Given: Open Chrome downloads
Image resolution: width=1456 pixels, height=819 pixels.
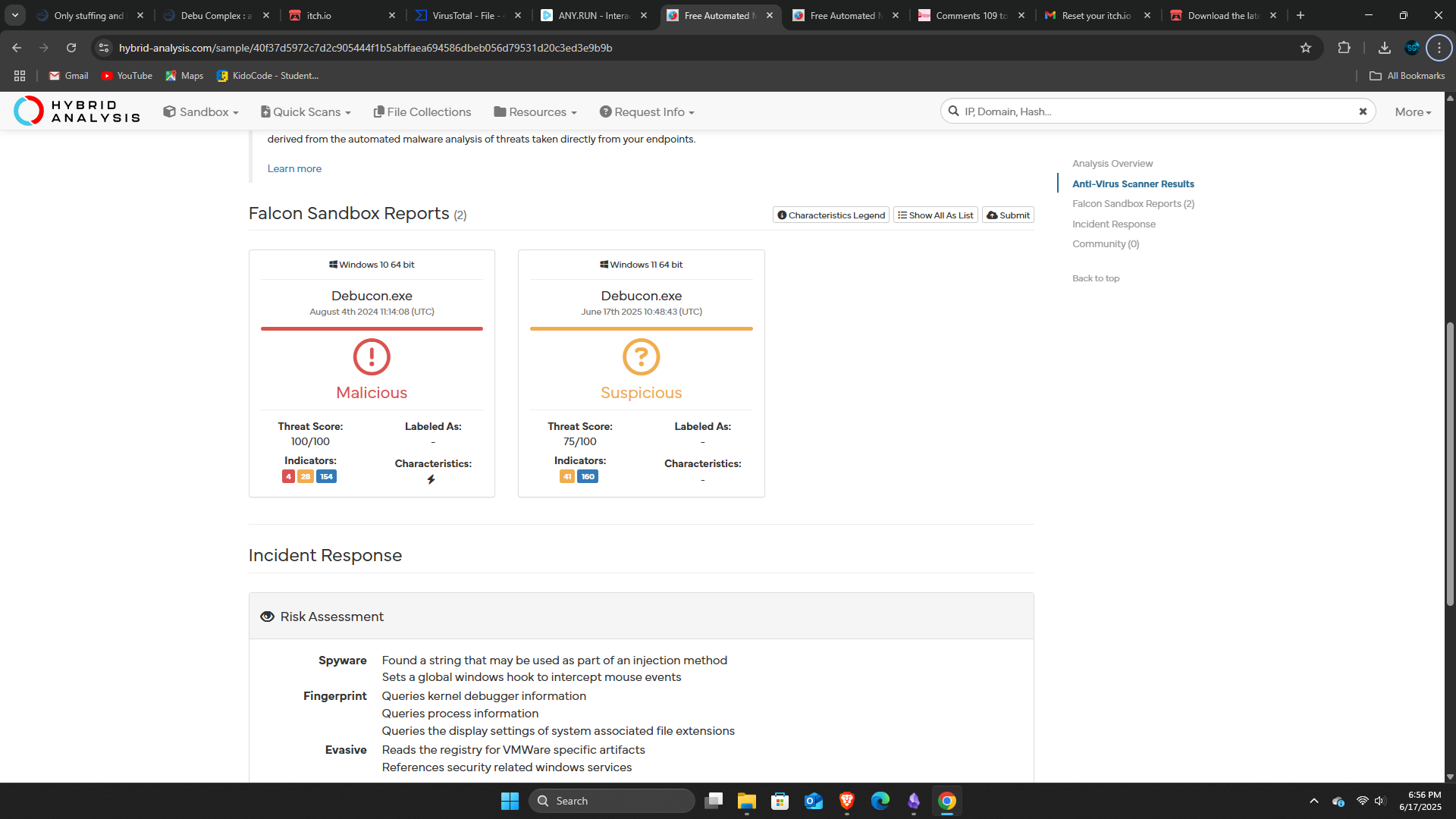Looking at the screenshot, I should click(x=1384, y=48).
